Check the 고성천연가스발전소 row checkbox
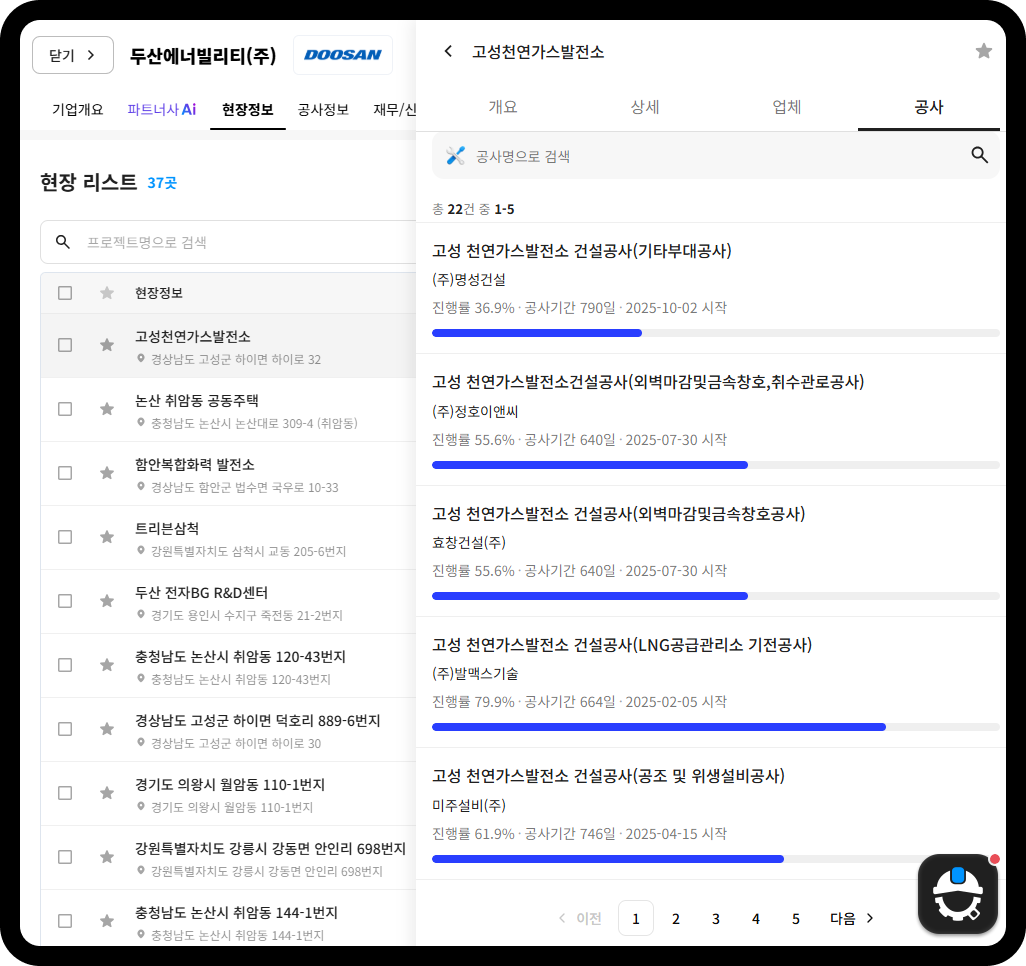This screenshot has height=966, width=1026. pos(65,345)
